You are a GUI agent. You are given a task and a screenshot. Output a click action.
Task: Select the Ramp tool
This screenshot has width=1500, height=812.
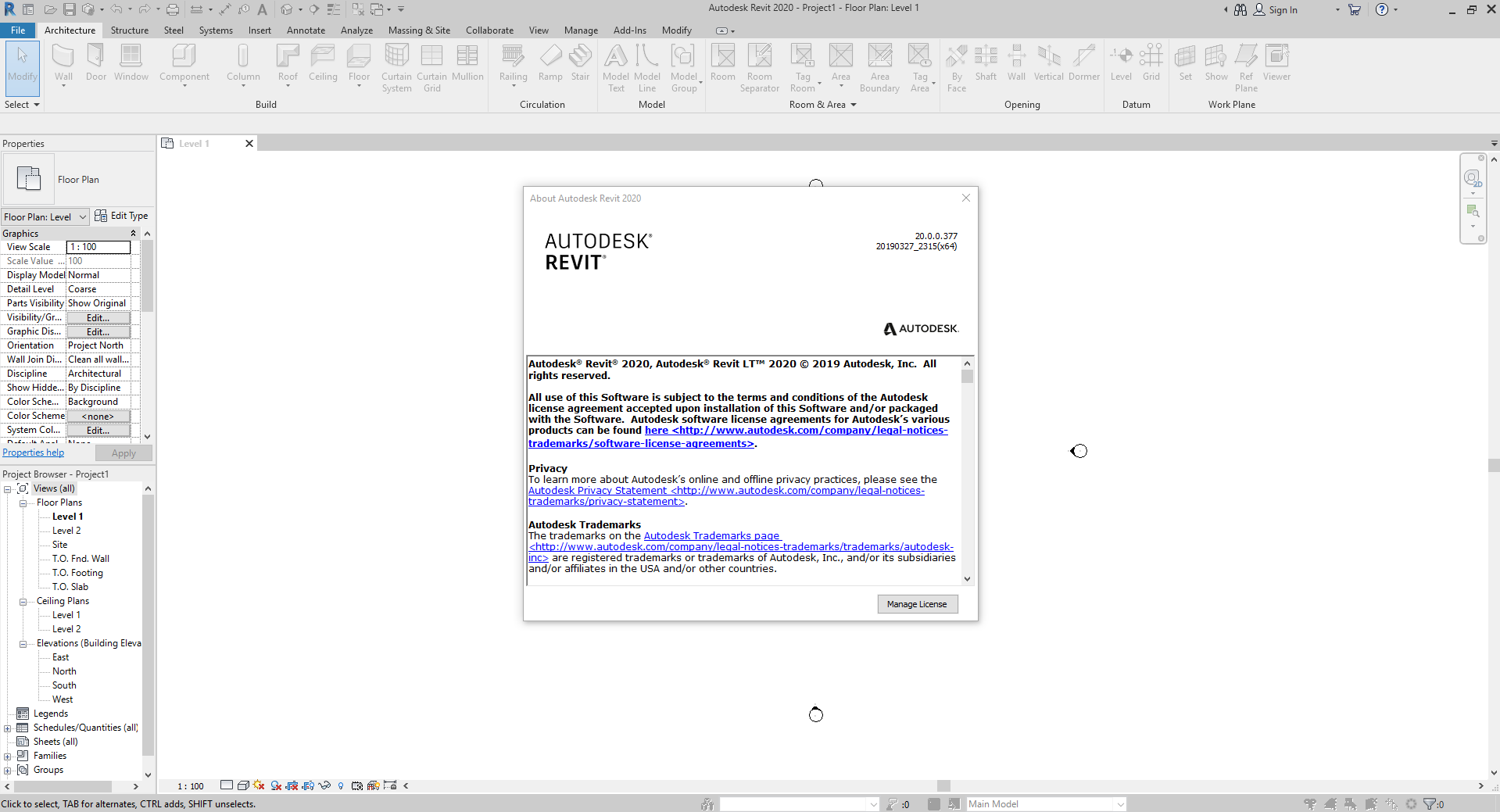tap(550, 63)
